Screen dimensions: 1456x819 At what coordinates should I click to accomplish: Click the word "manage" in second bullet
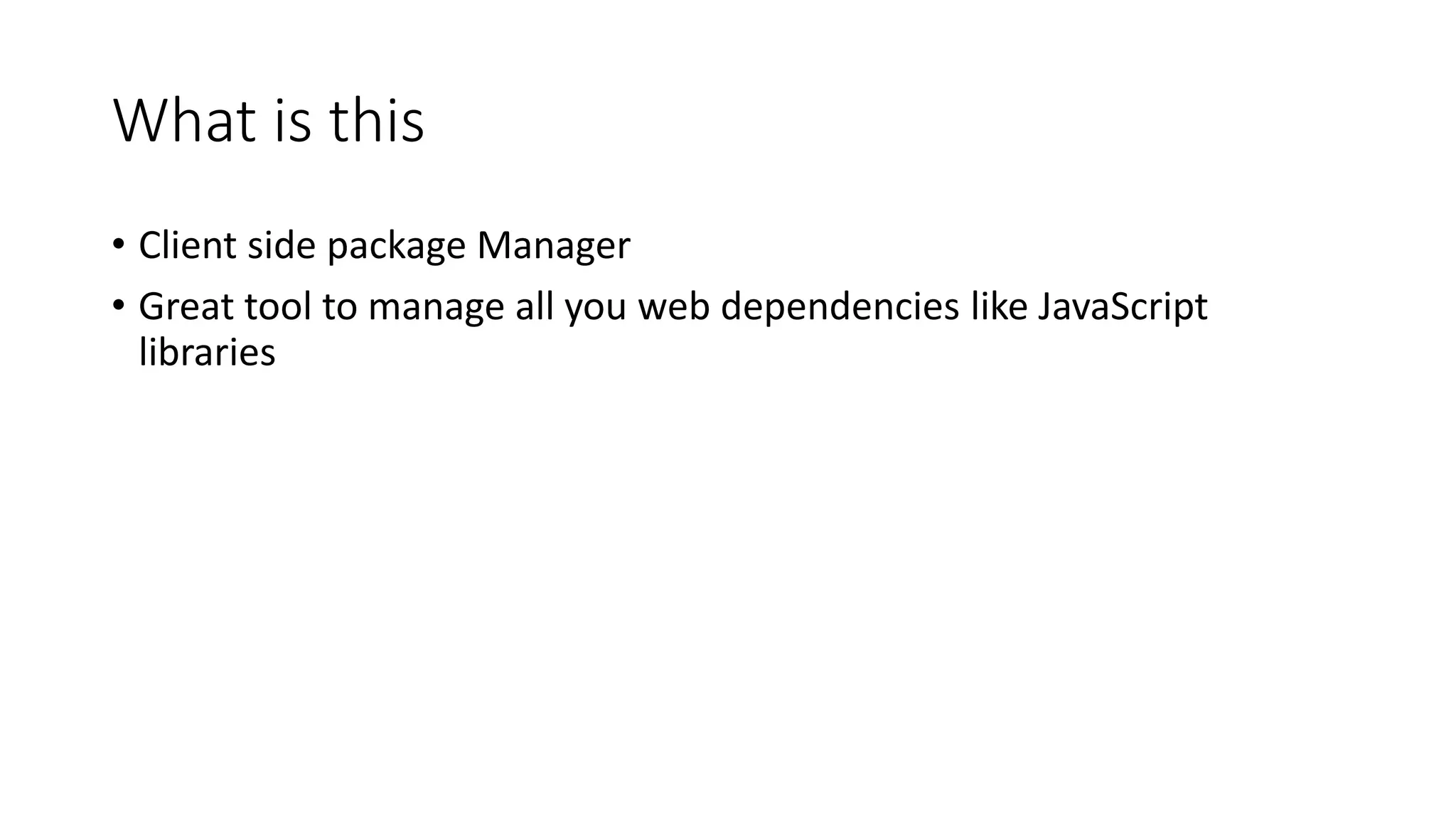[x=436, y=309]
